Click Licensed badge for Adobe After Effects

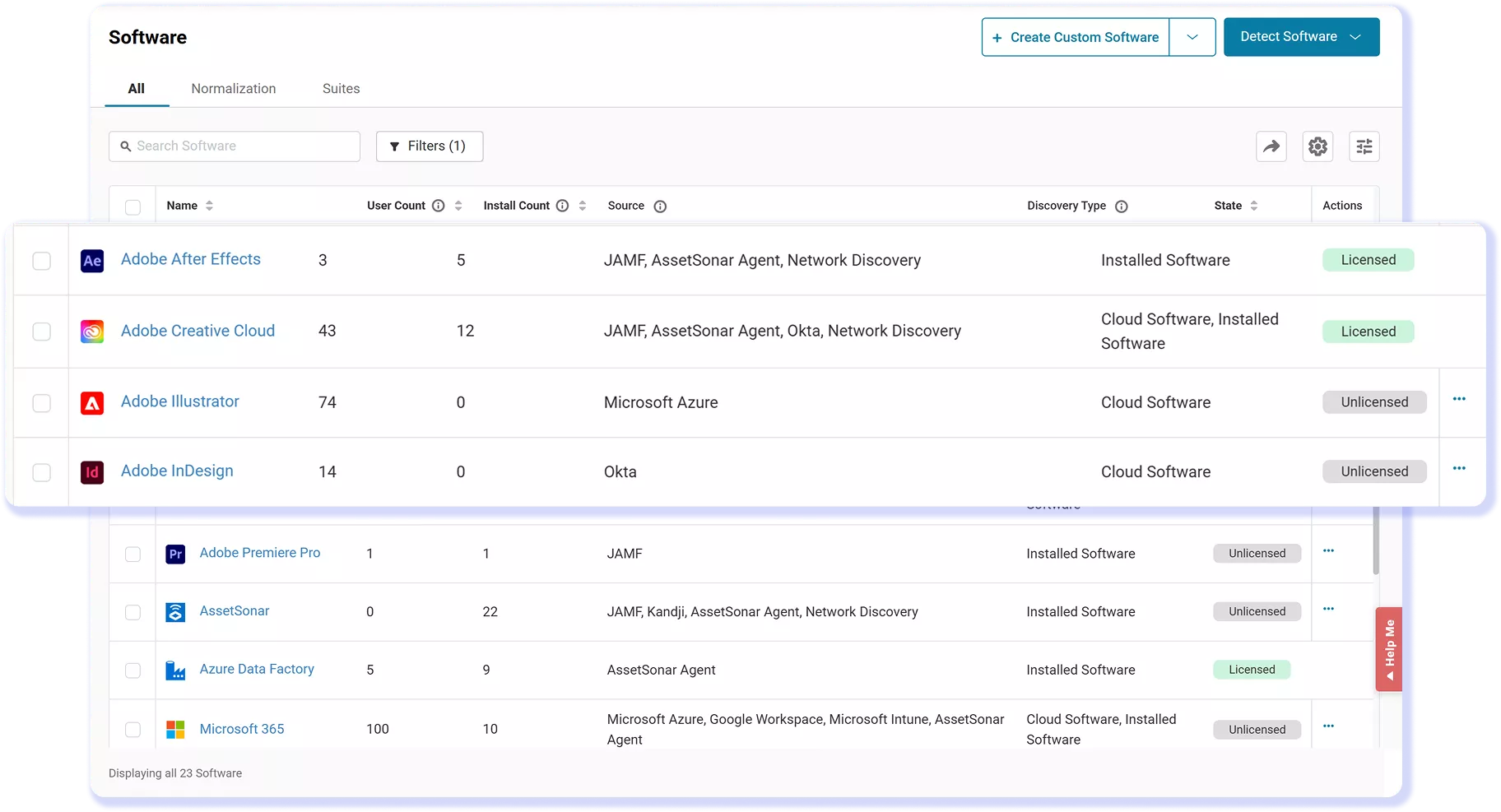[x=1369, y=260]
